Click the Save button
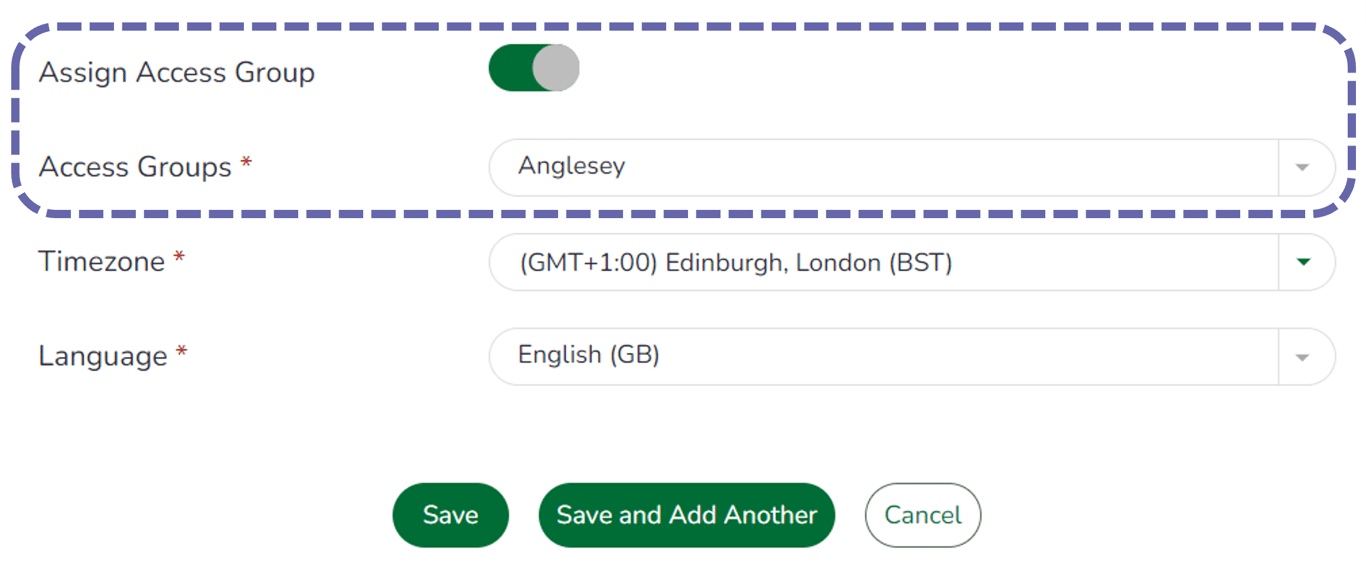The image size is (1366, 576). click(x=450, y=515)
